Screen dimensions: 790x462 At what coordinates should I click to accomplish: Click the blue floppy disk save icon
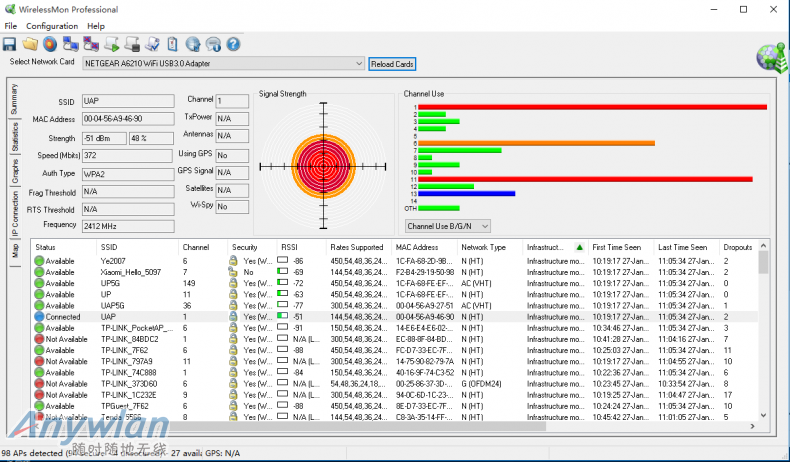click(9, 44)
